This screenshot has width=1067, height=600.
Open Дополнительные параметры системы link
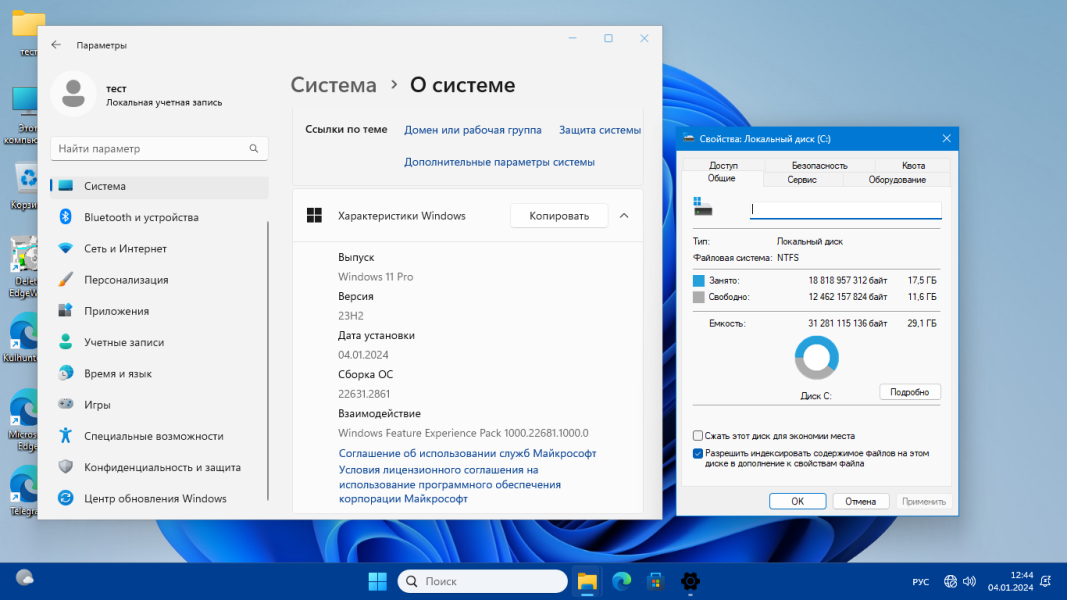(499, 162)
